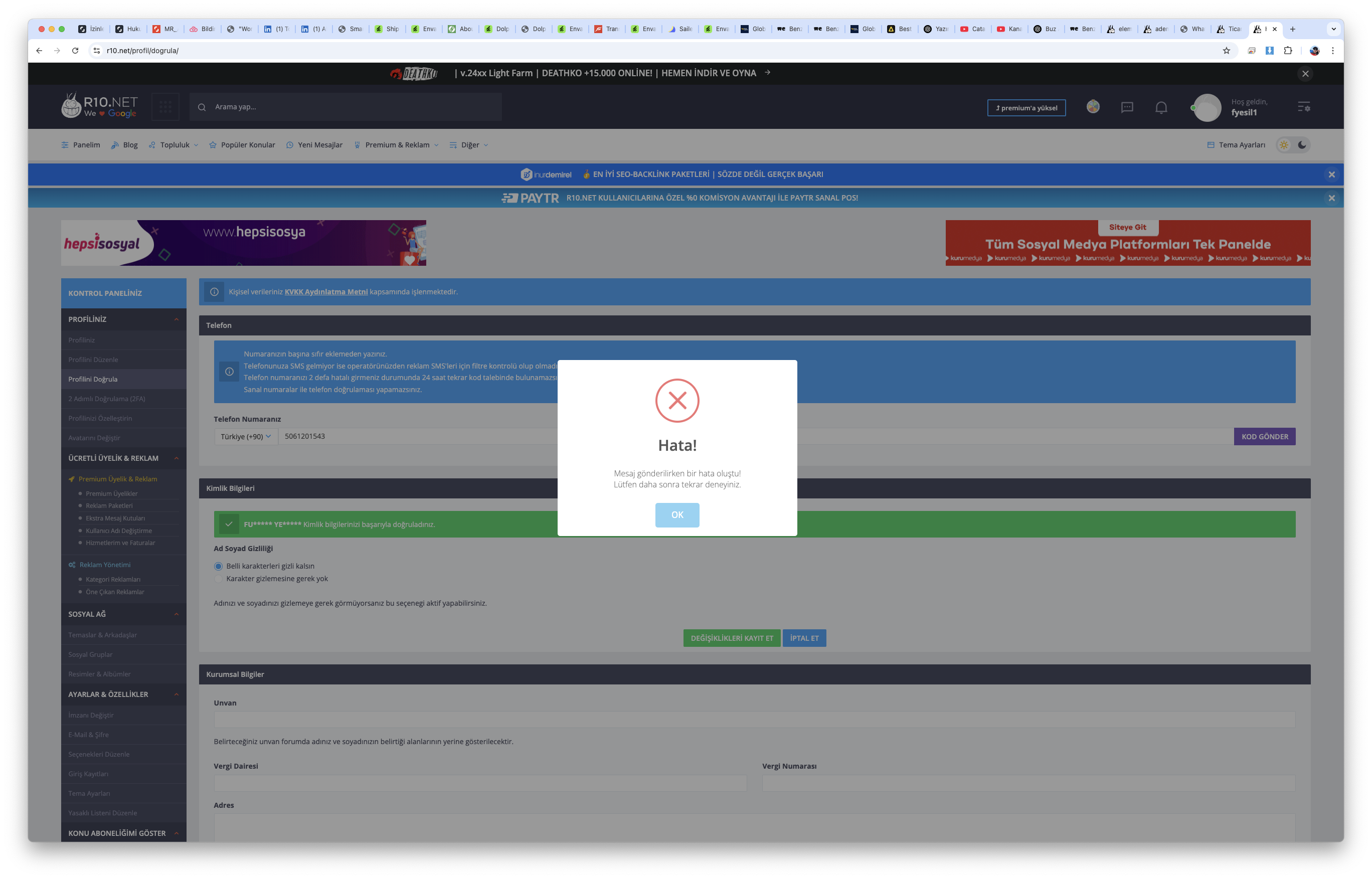This screenshot has width=1372, height=879.
Task: Collapse the SOSYAL AĞ sidebar section
Action: pos(177,614)
